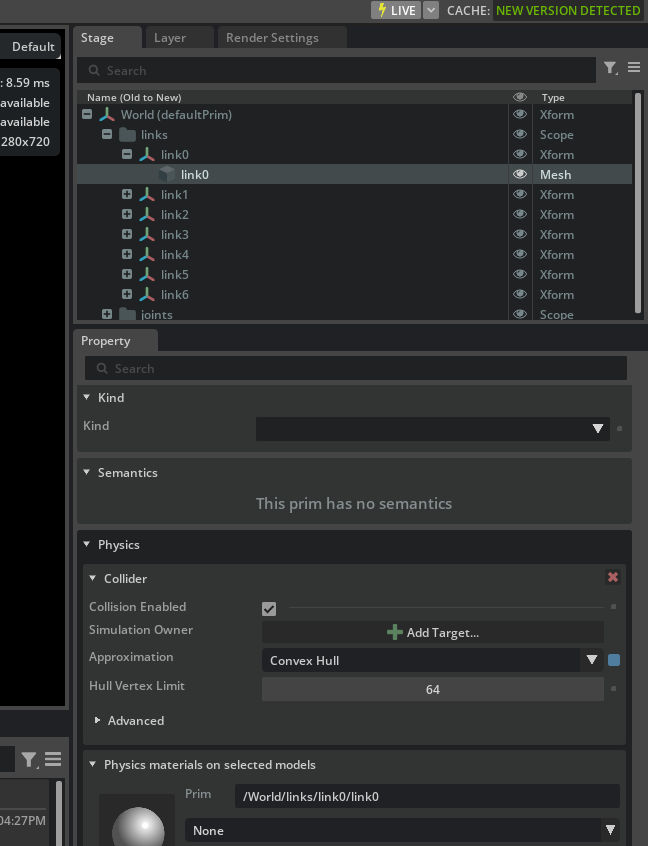The image size is (648, 846).
Task: Click the link0 mesh cube icon
Action: (167, 175)
